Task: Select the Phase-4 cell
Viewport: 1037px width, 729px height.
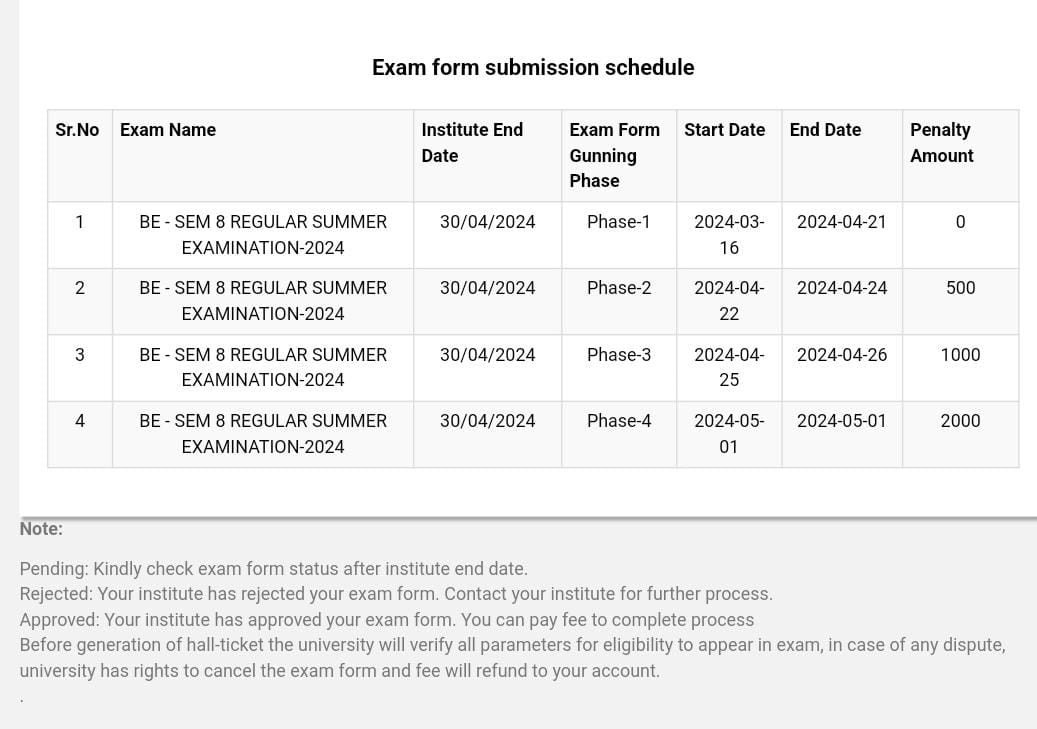Action: [x=619, y=421]
